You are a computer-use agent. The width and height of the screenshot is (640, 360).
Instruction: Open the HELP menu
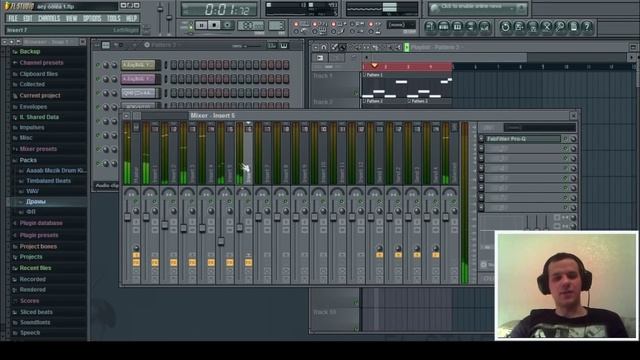(x=131, y=18)
